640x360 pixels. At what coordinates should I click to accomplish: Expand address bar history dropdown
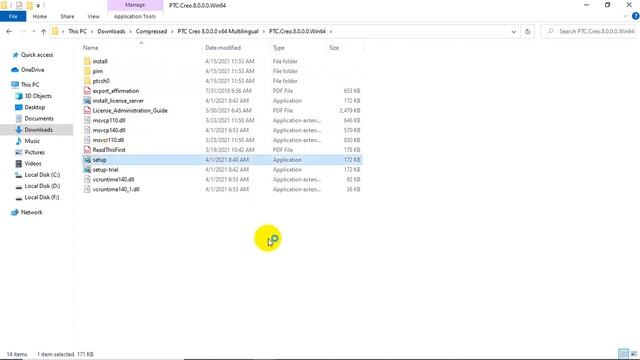coord(513,31)
